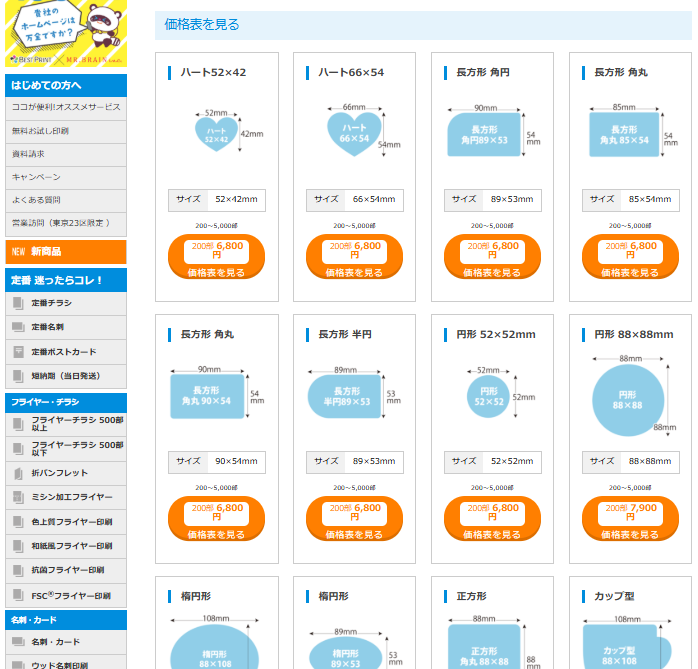Click the 色上質フライヤー印刷 icon
The width and height of the screenshot is (698, 669).
pyautogui.click(x=18, y=521)
